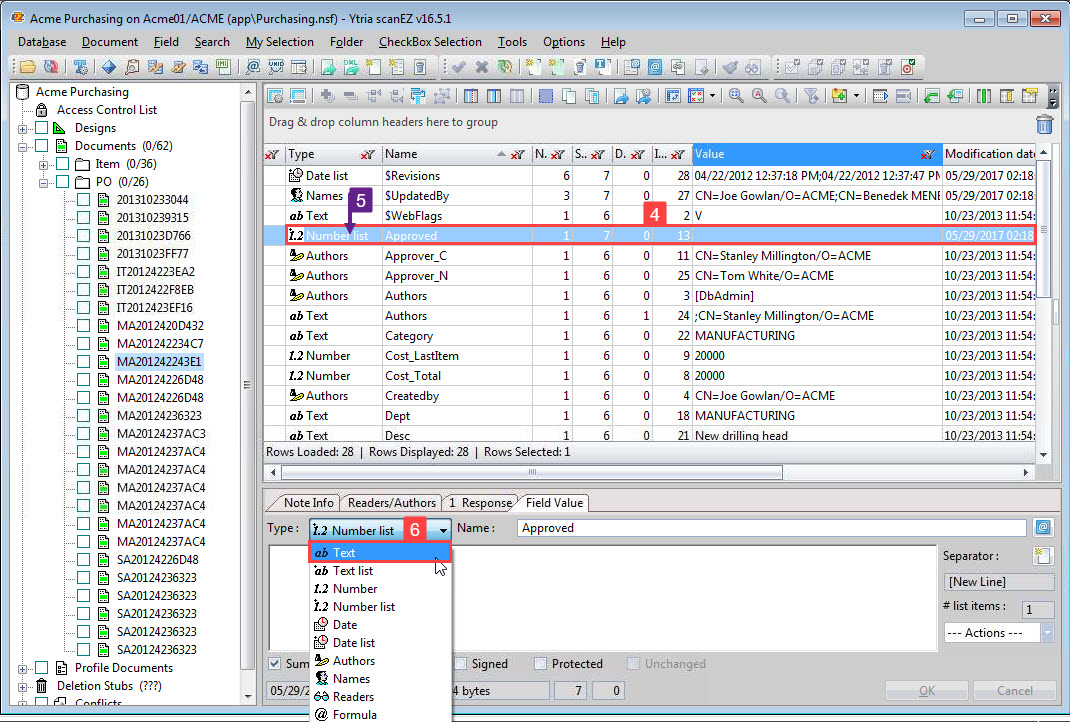Click the @ formula icon beside Name field
Image resolution: width=1070 pixels, height=722 pixels.
pyautogui.click(x=1042, y=528)
